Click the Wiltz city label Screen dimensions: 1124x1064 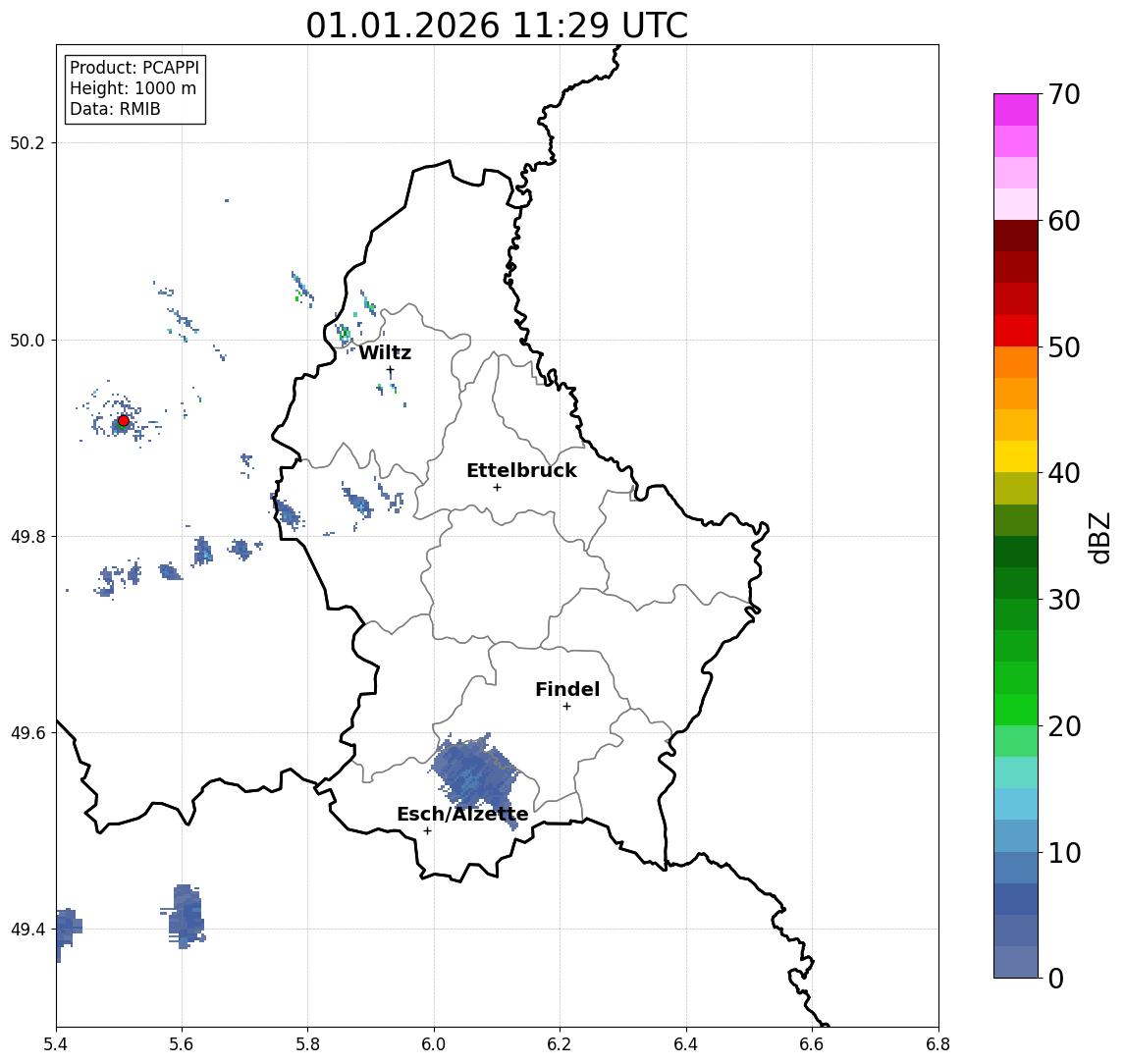385,352
